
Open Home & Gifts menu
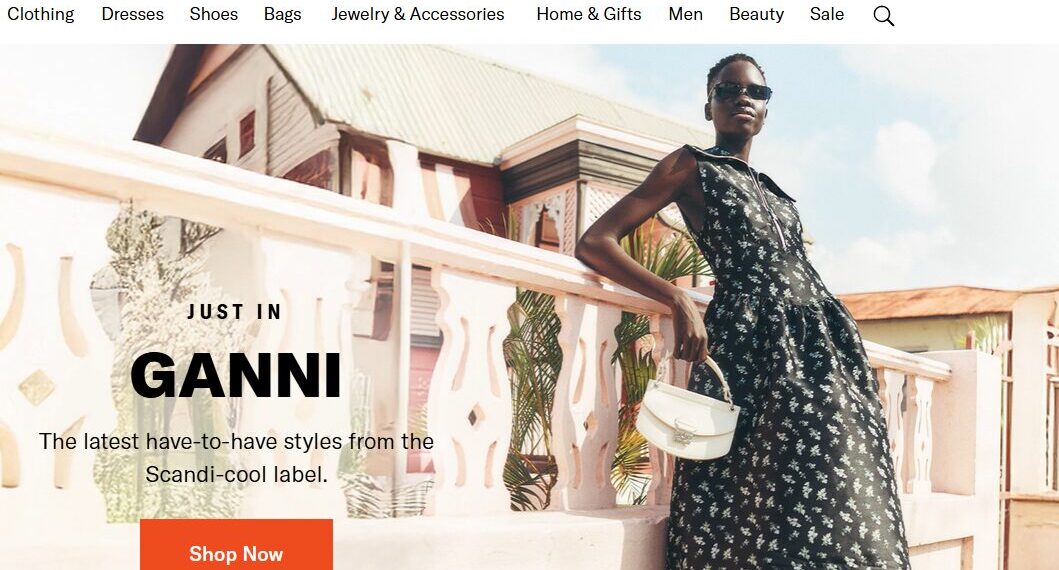tap(588, 14)
